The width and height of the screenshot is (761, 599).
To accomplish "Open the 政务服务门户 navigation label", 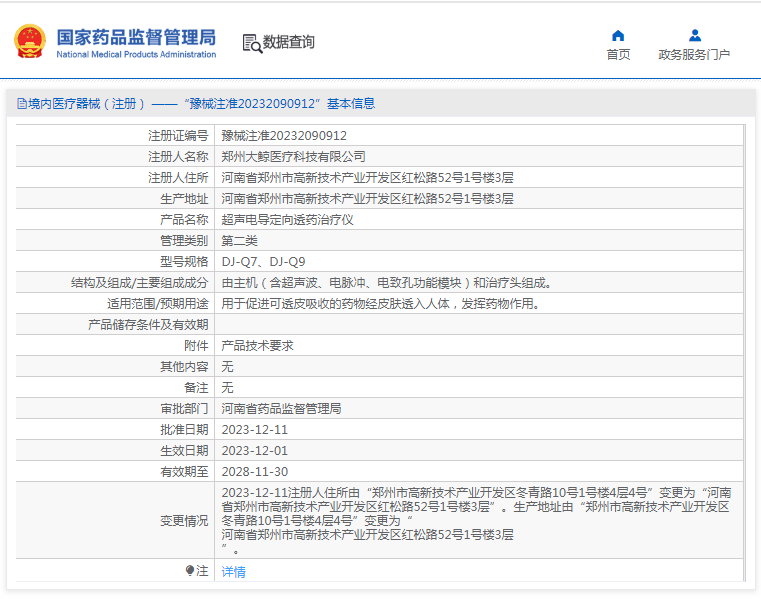I will [694, 55].
